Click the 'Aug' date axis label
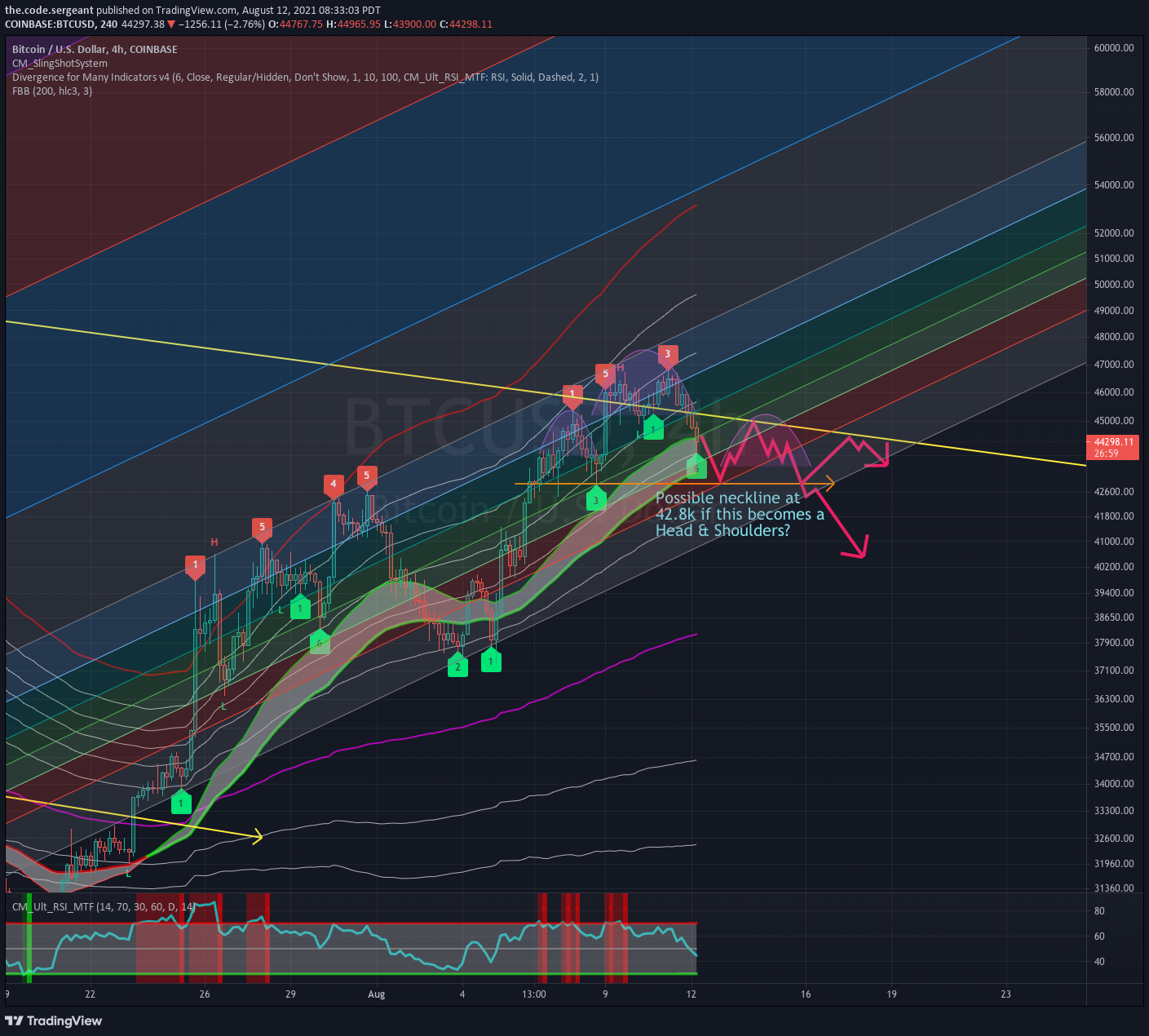 click(376, 994)
